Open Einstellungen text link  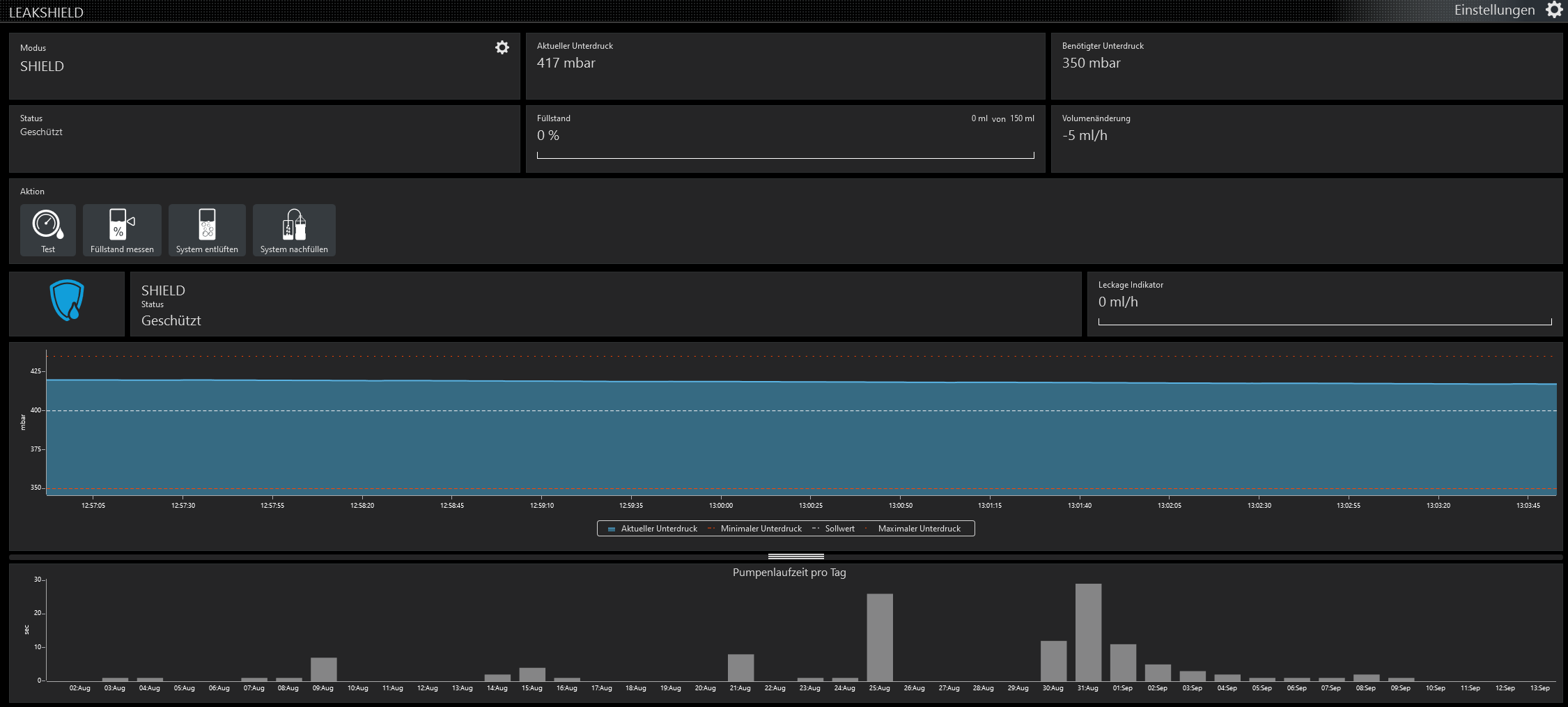point(1493,10)
